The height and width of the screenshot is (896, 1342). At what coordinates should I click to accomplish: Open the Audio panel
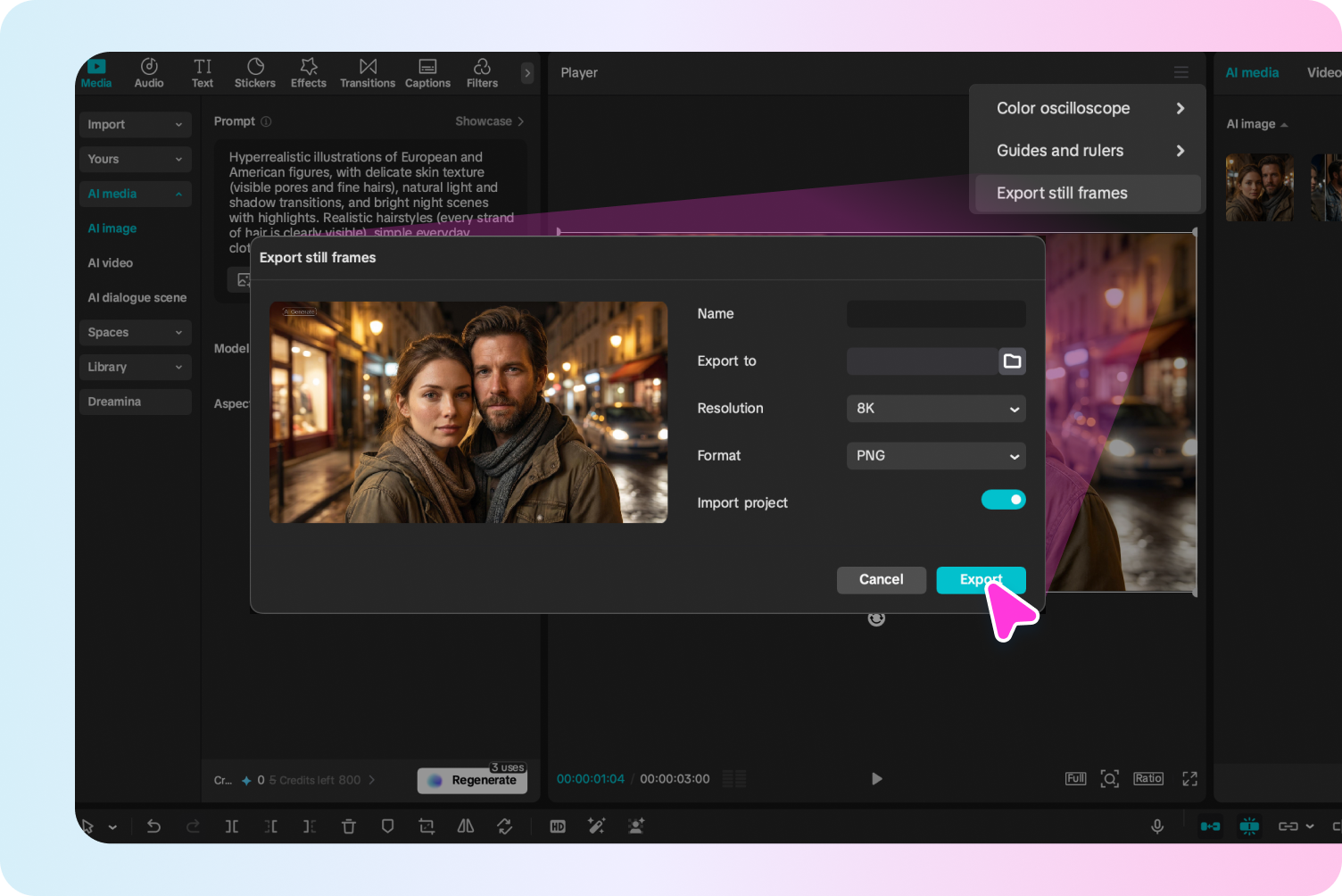pyautogui.click(x=148, y=72)
